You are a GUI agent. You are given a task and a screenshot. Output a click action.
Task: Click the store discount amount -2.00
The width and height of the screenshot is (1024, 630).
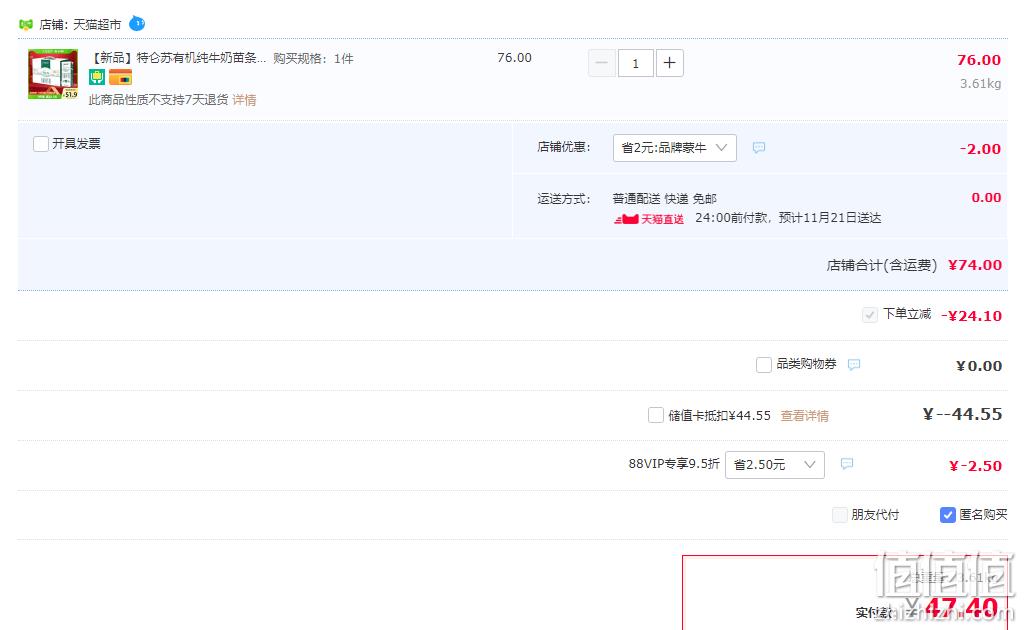tap(980, 149)
